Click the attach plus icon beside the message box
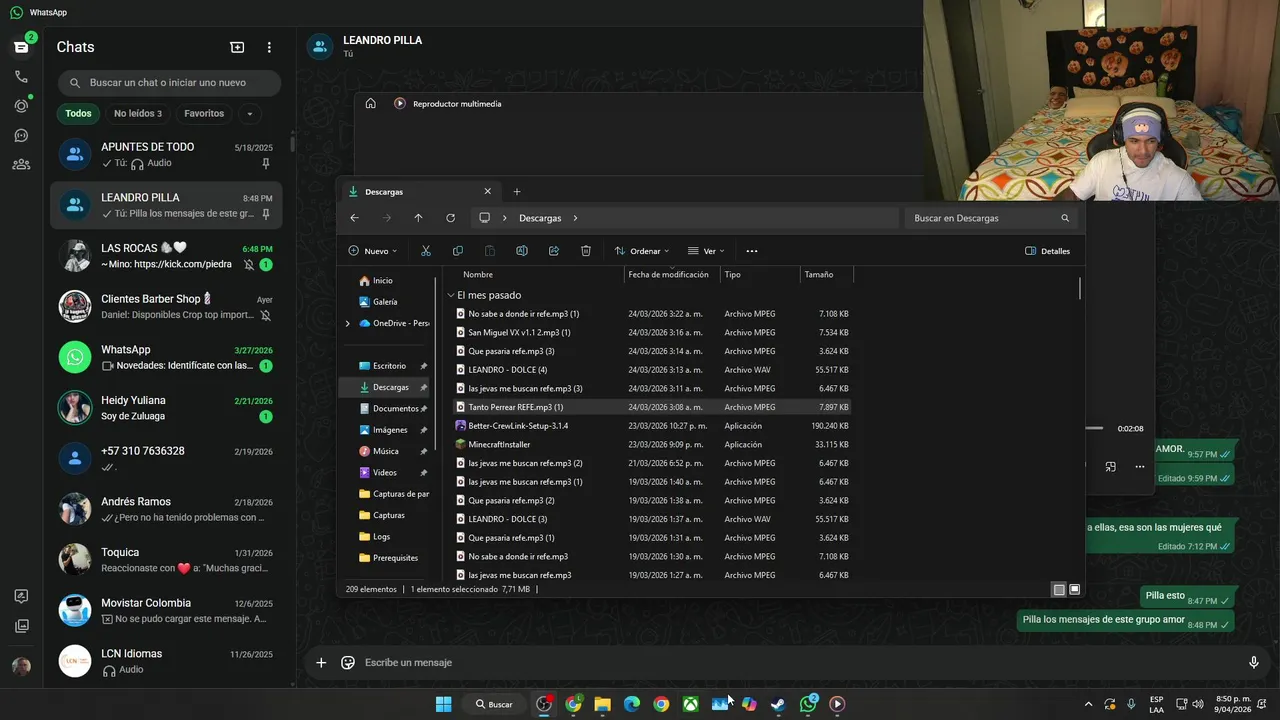The width and height of the screenshot is (1280, 720). tap(321, 662)
